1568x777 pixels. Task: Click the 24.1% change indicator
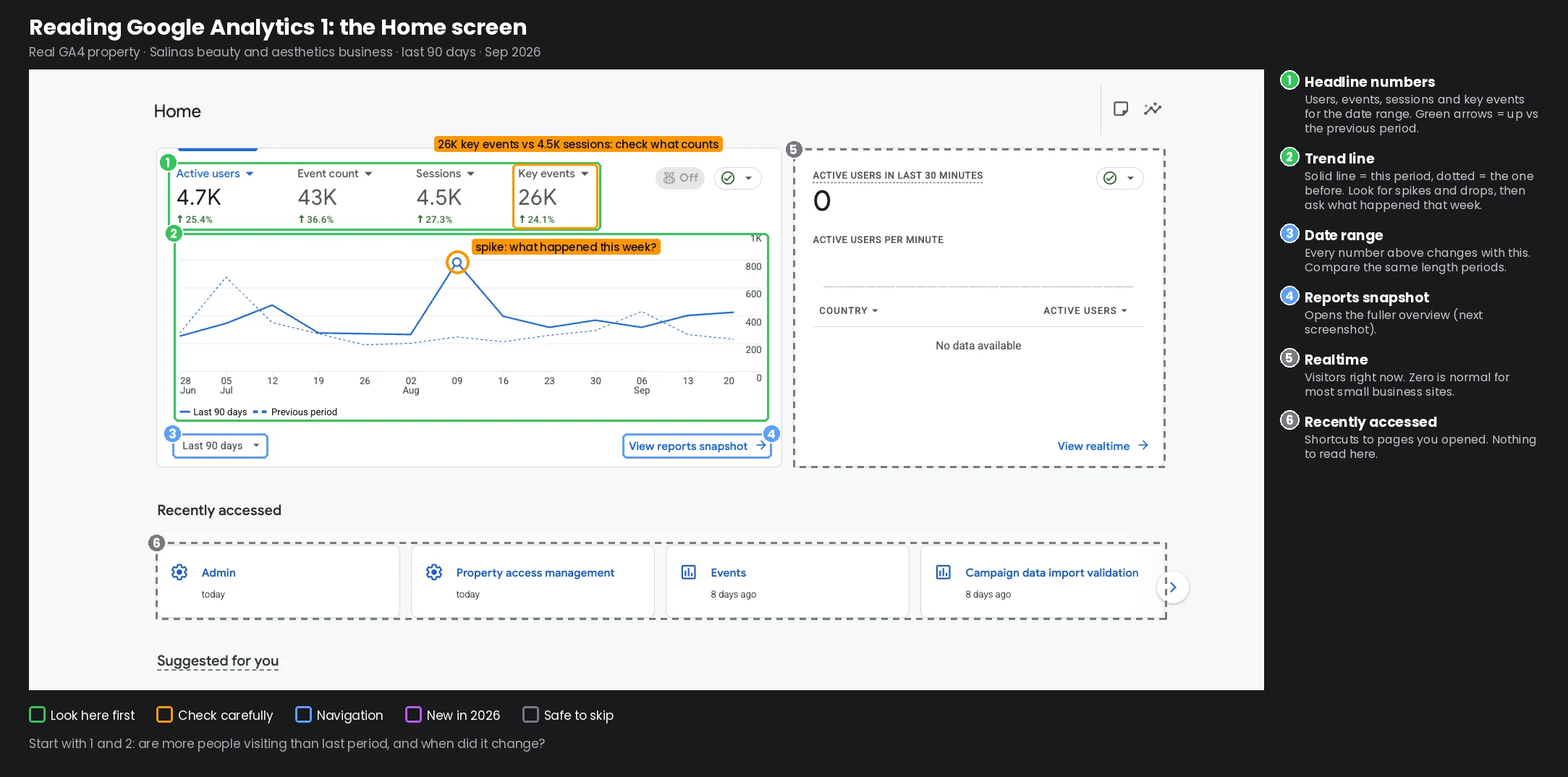pos(537,219)
